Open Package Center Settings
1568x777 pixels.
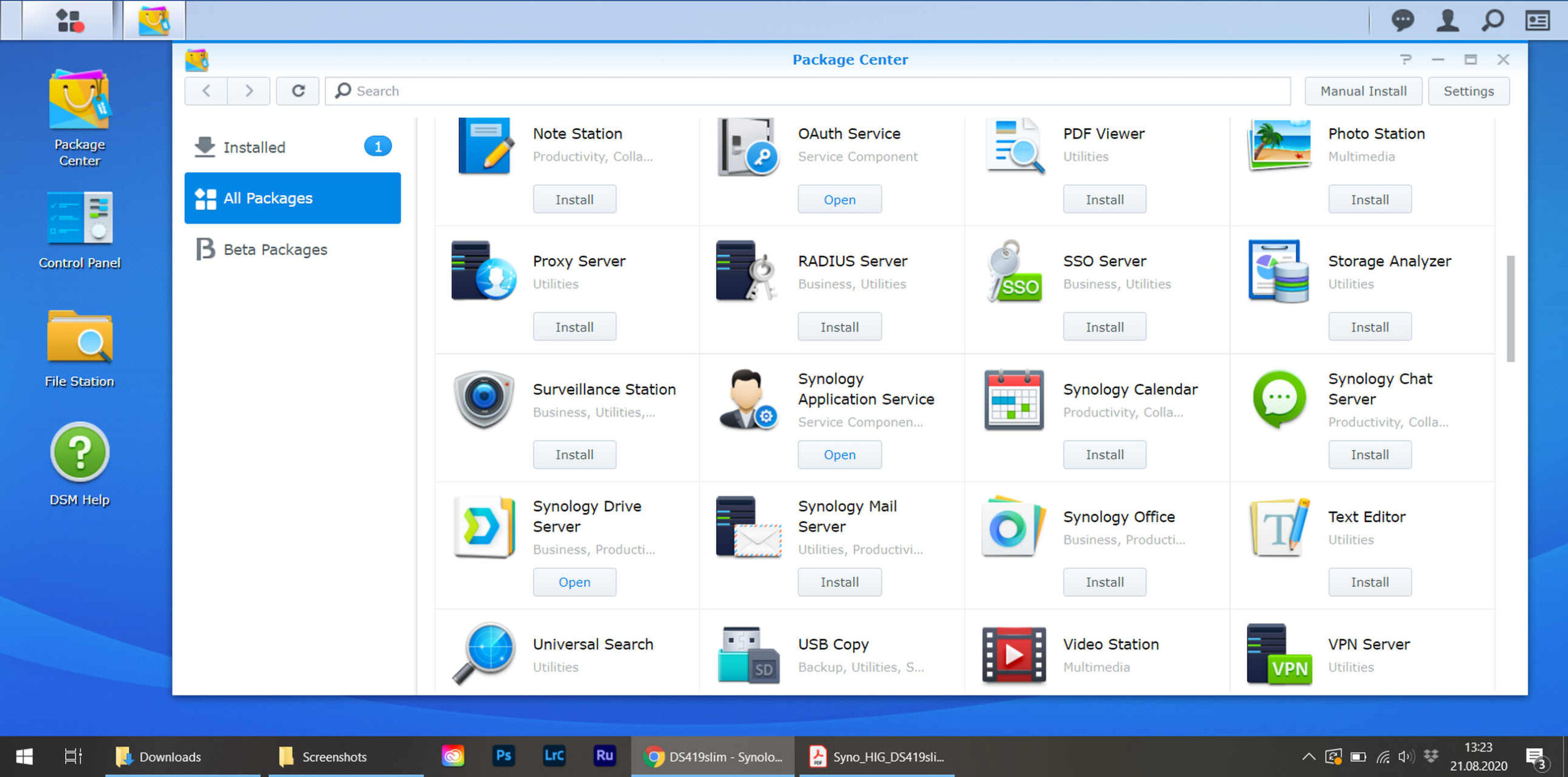pos(1468,91)
